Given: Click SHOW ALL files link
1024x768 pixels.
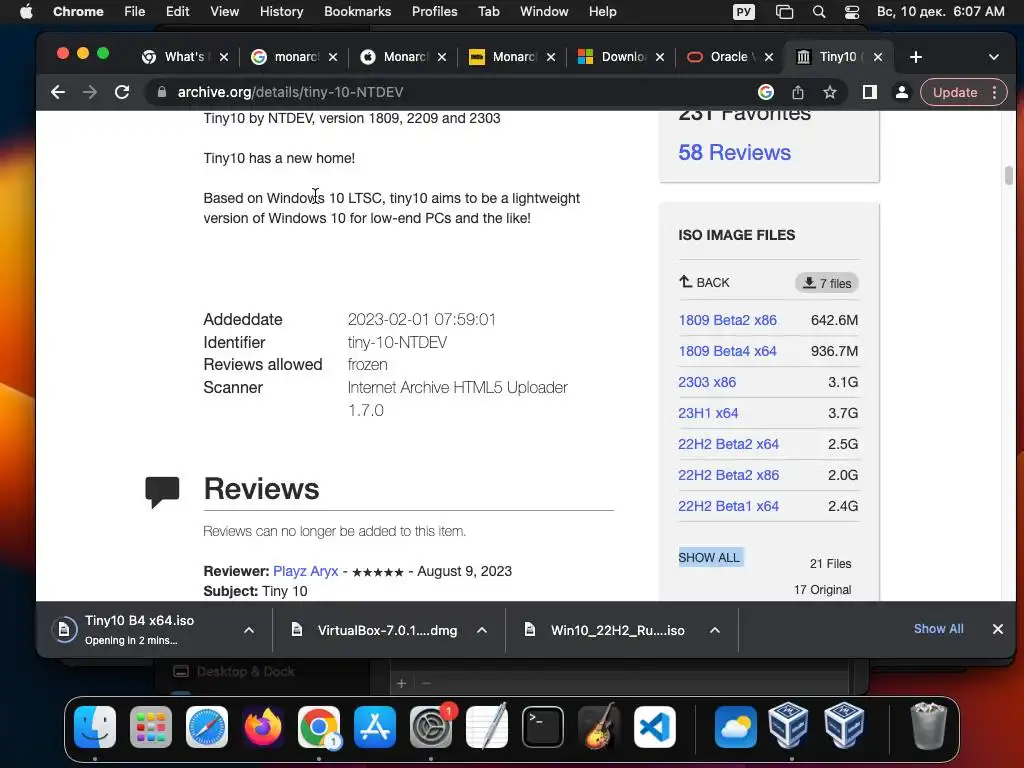Looking at the screenshot, I should point(709,558).
